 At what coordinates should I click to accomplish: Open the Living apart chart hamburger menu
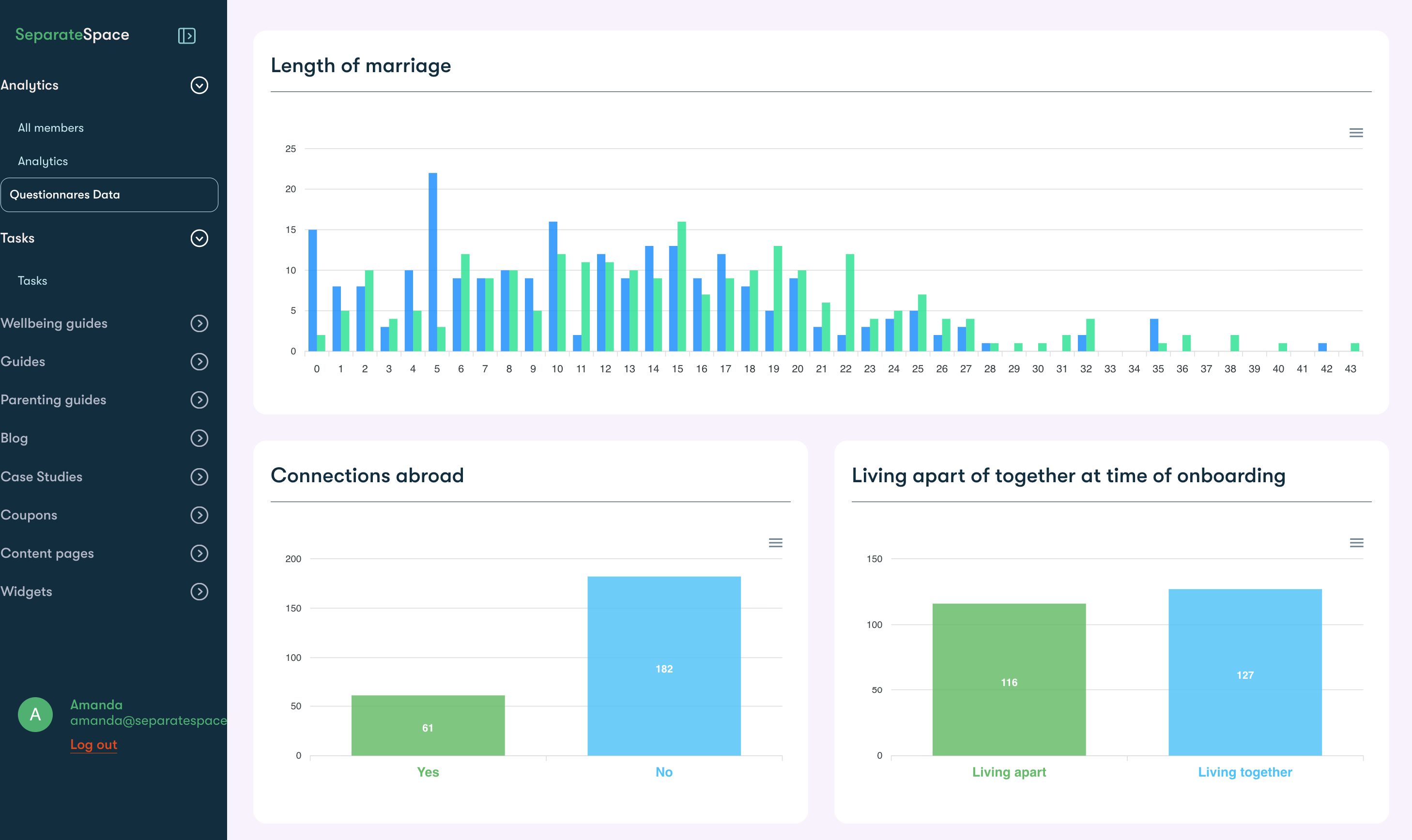[1356, 543]
